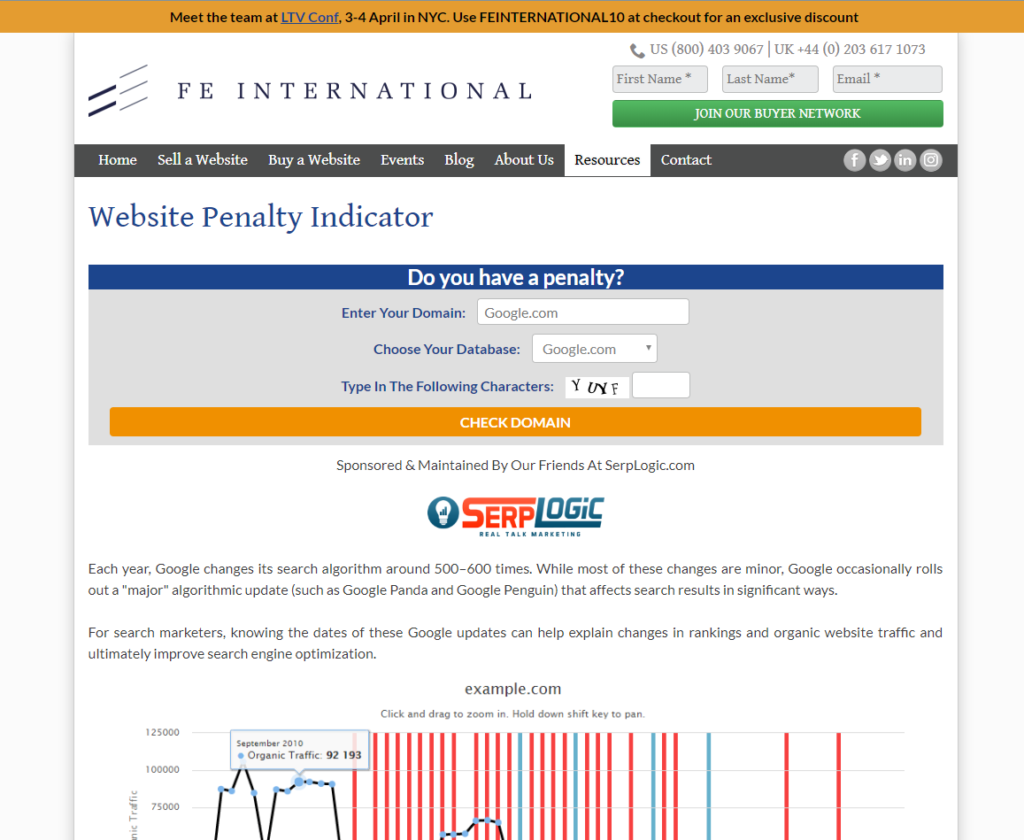Click the UK phone number text

tap(850, 50)
